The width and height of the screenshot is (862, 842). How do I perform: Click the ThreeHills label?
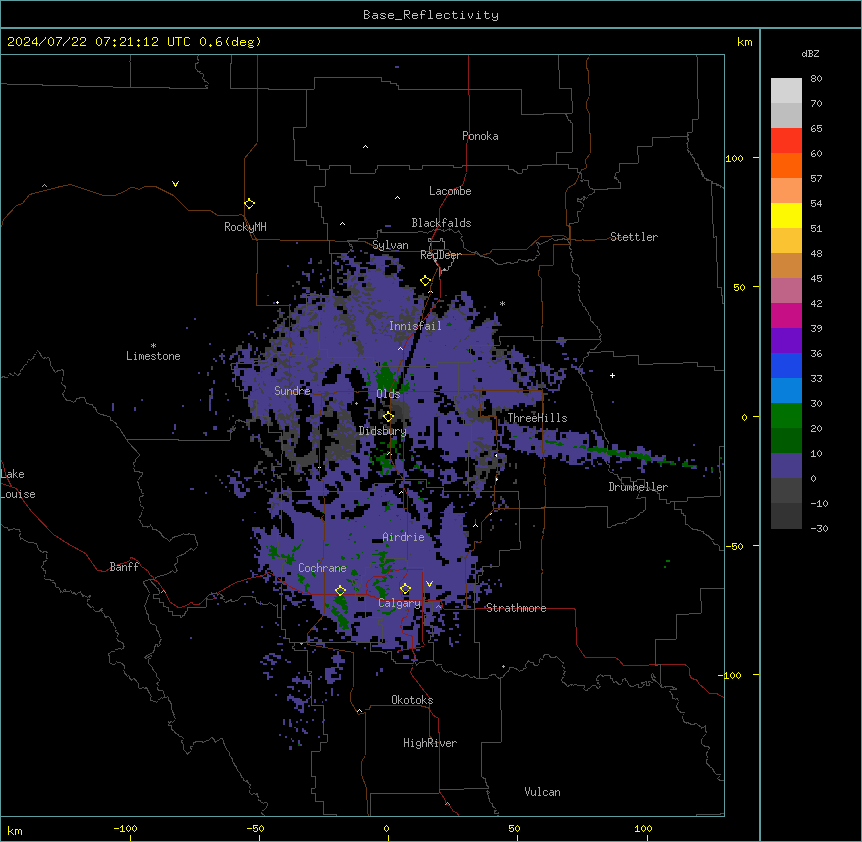537,418
